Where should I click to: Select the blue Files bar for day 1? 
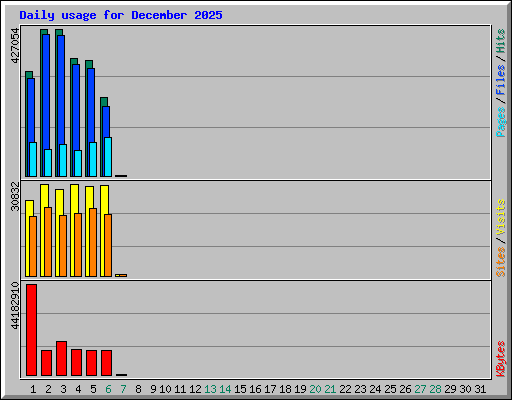[31, 110]
